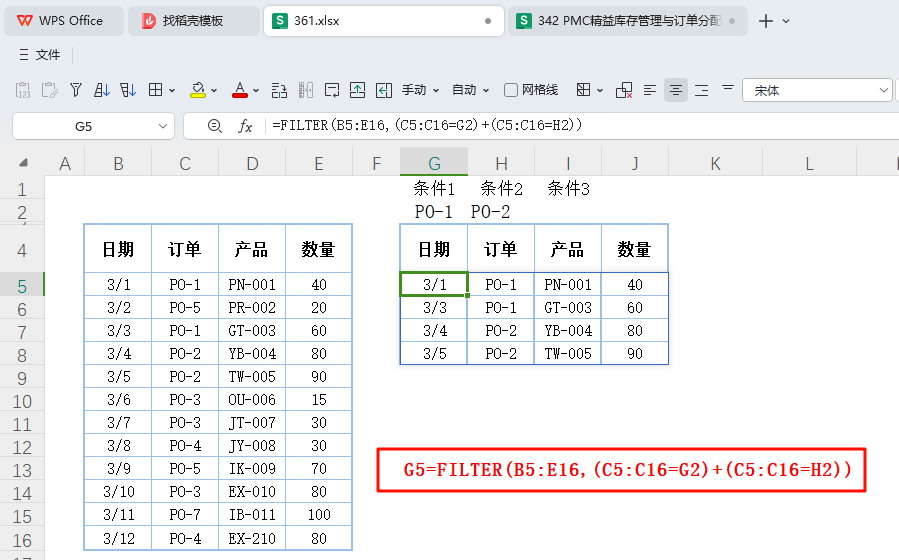Select row 10 header
The image size is (899, 560).
(x=22, y=401)
